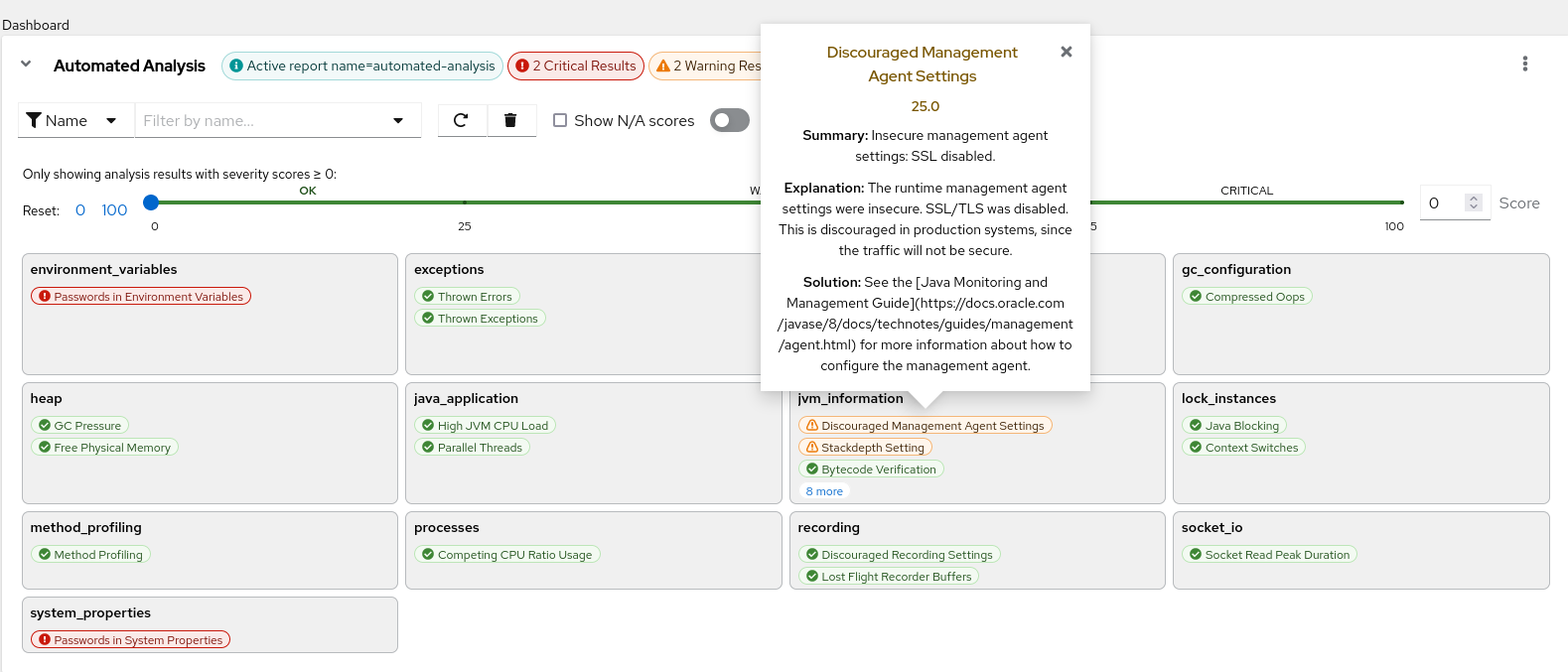Click the Passwords in Environment Variables critical label

point(141,297)
